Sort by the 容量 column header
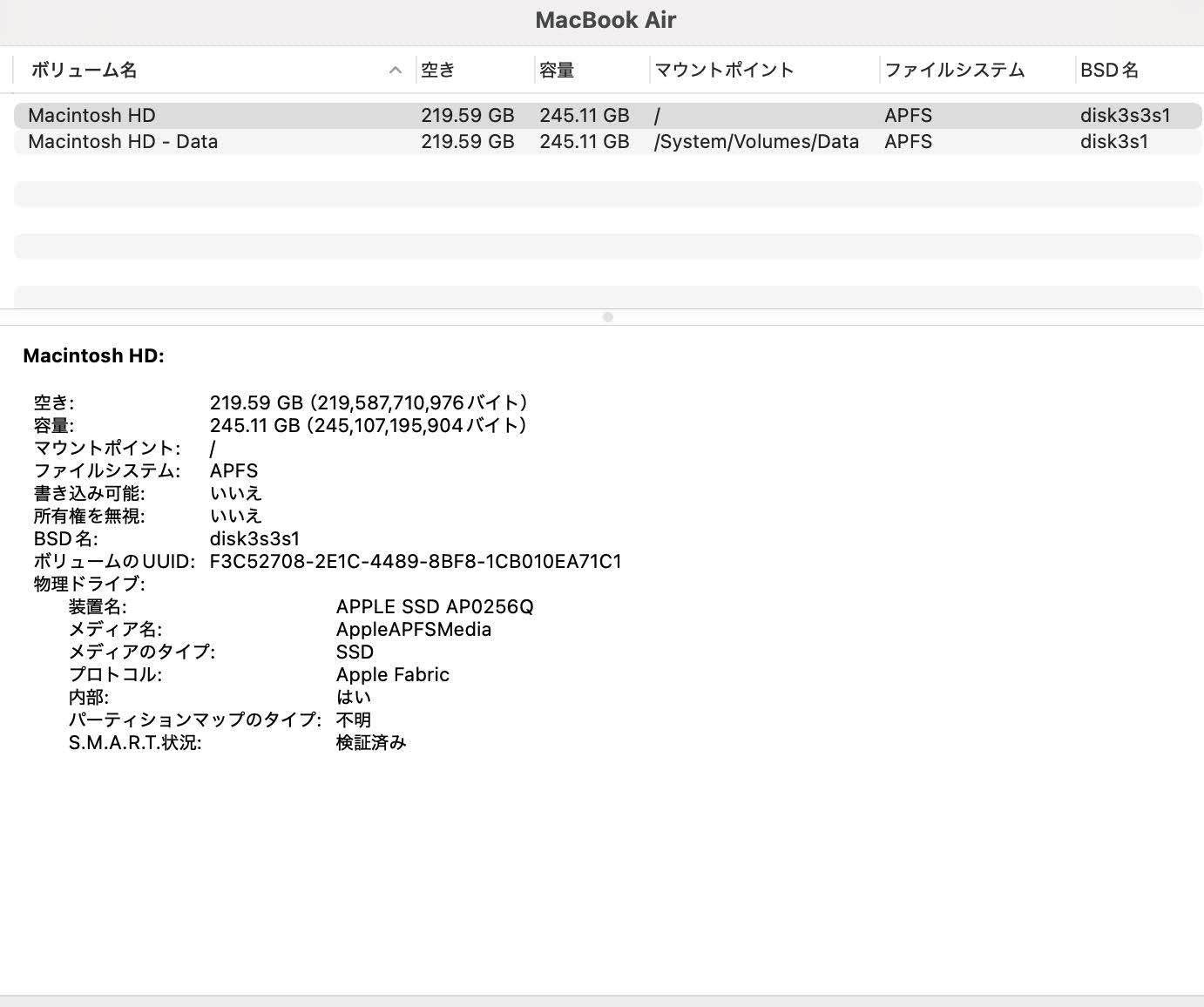This screenshot has height=1007, width=1204. click(556, 70)
